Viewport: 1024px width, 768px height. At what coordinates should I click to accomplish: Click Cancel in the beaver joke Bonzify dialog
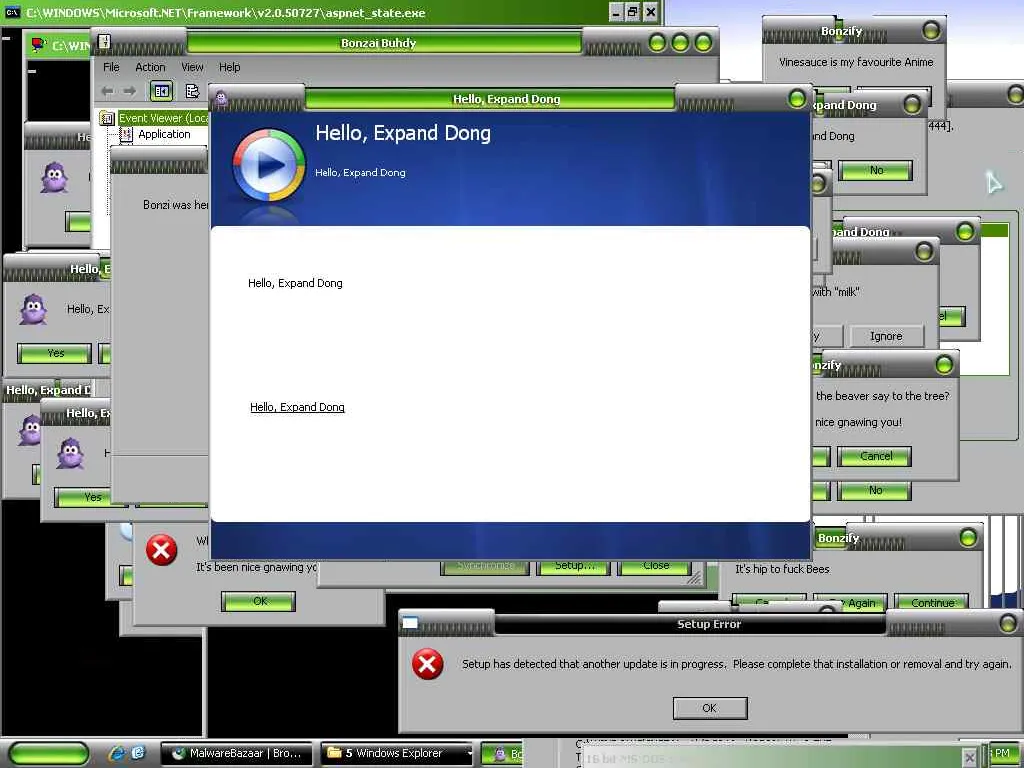tap(875, 456)
